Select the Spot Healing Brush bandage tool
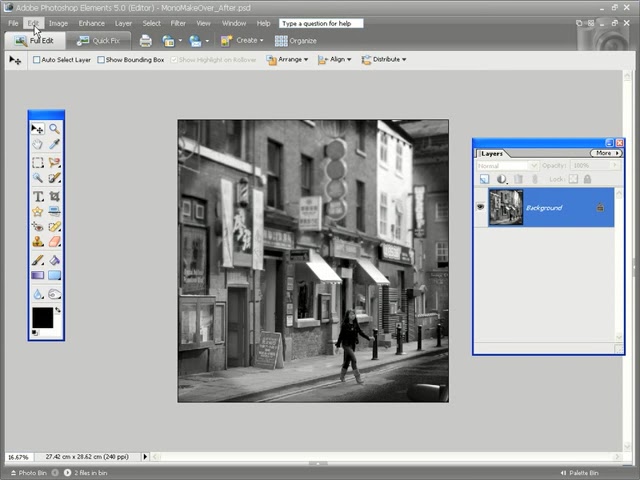 pyautogui.click(x=54, y=227)
